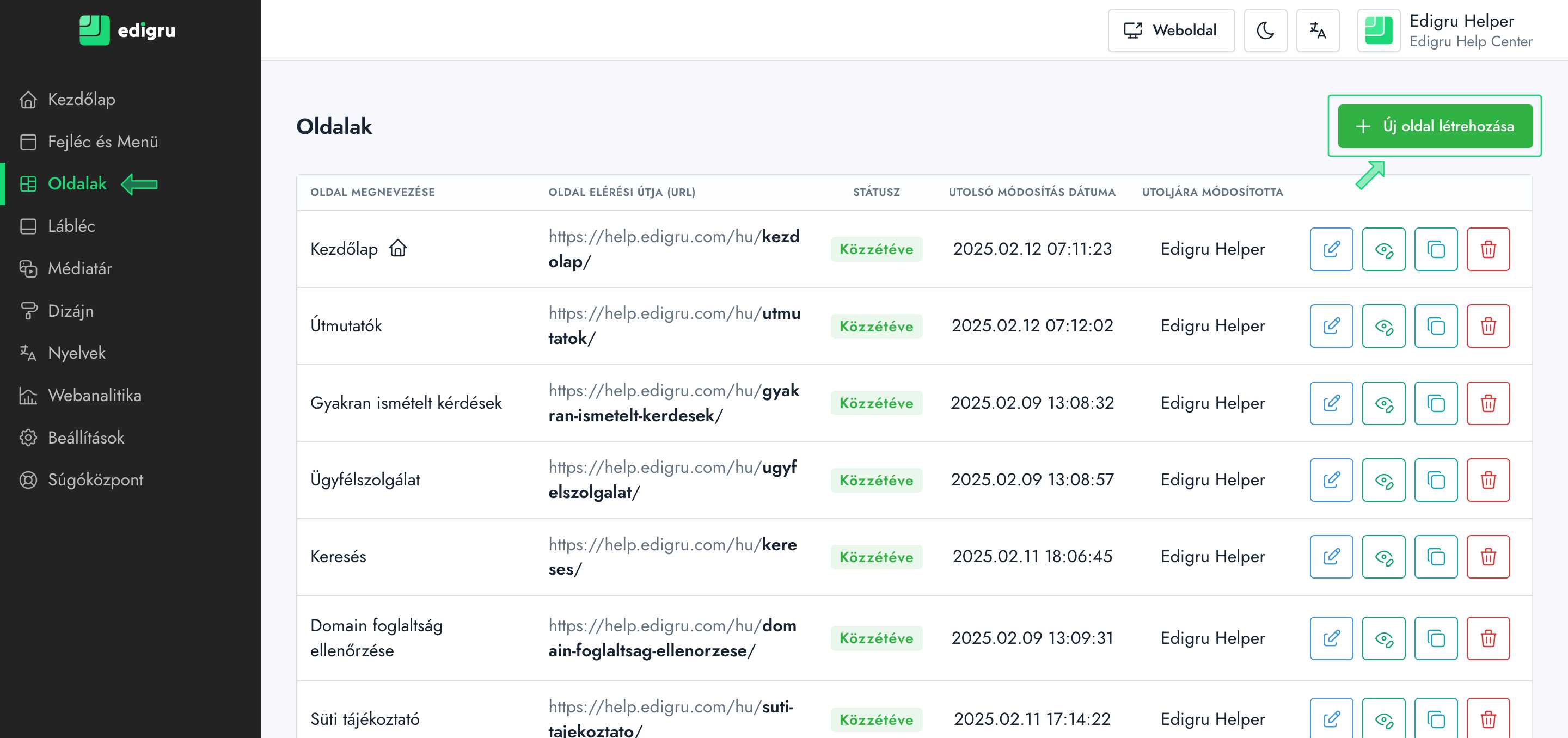Click the trash icon in Keresés row

pos(1487,557)
